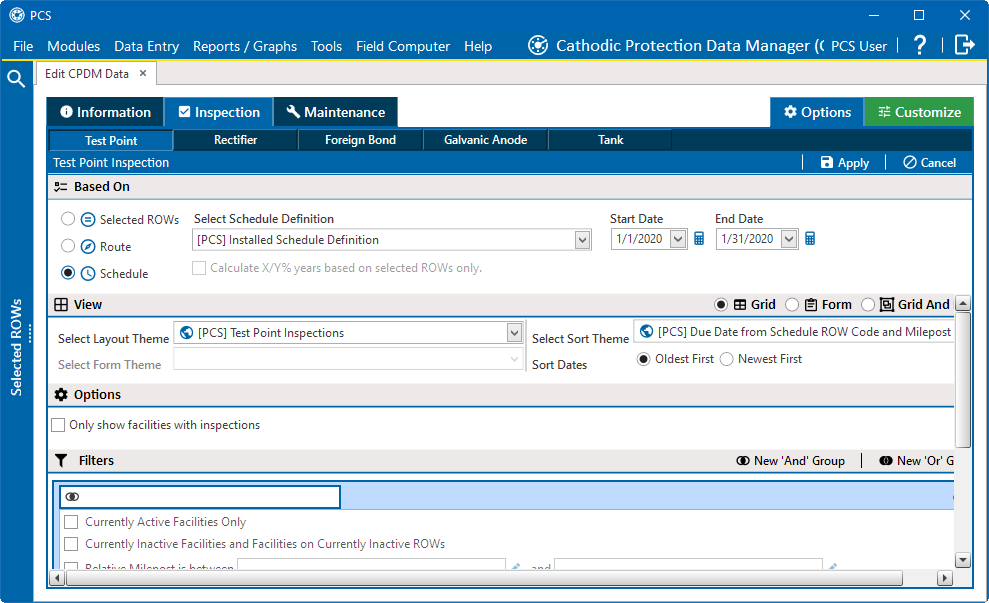
Task: Switch to the Inspection tab
Action: pos(219,112)
